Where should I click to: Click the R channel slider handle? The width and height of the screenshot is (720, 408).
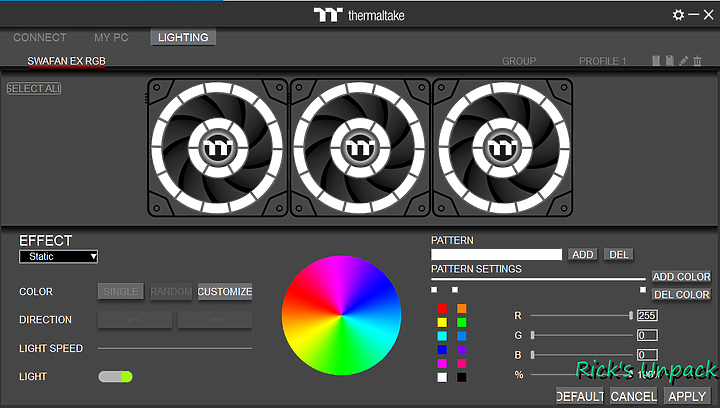coord(631,315)
